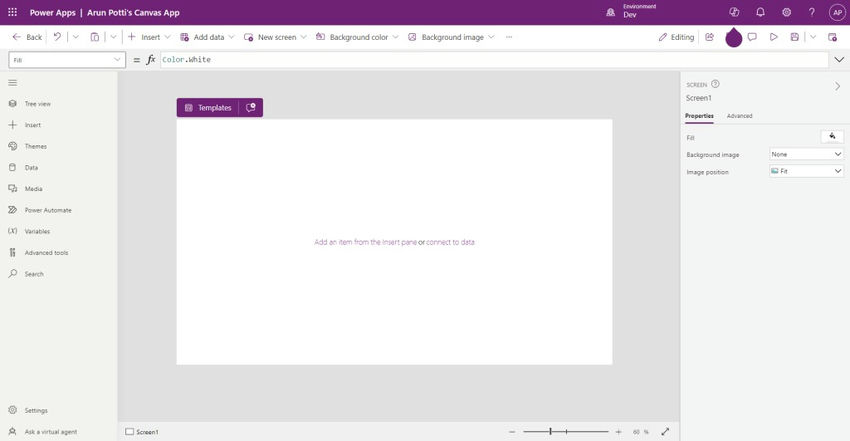
Task: Open the AP account avatar
Action: pos(838,12)
